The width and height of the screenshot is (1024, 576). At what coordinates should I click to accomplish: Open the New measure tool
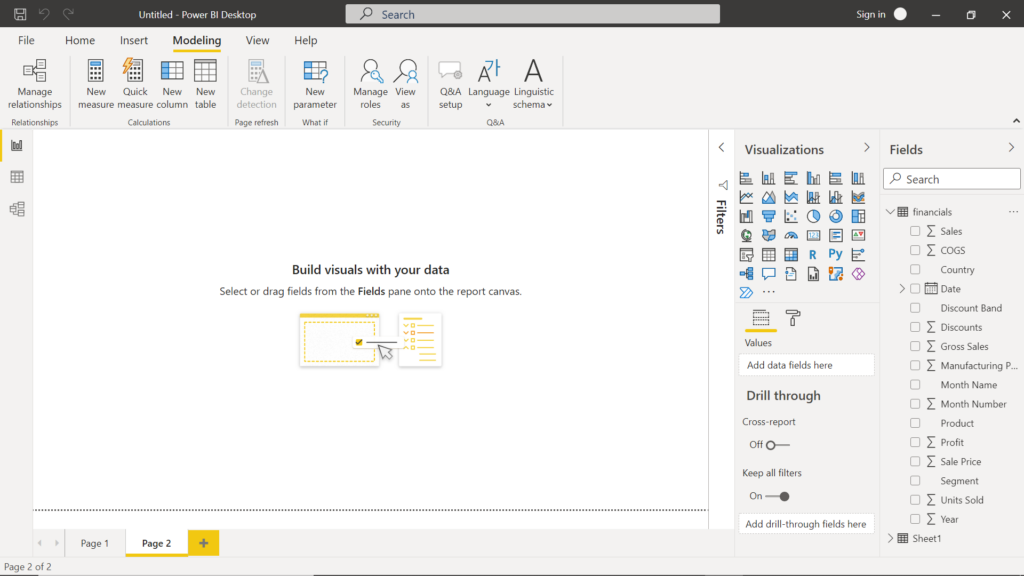(x=95, y=83)
